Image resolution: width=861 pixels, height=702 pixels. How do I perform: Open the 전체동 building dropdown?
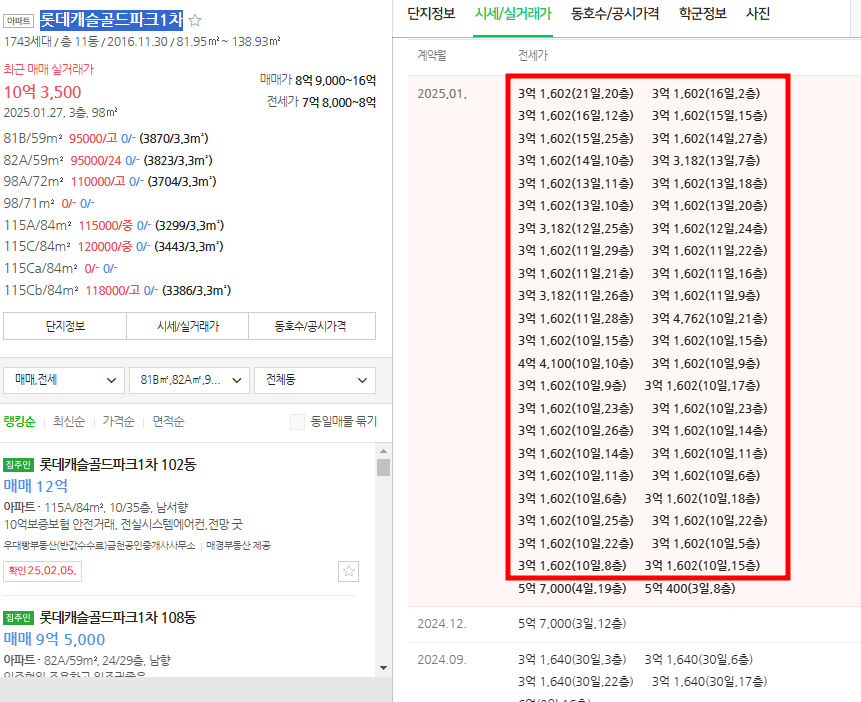pyautogui.click(x=315, y=380)
